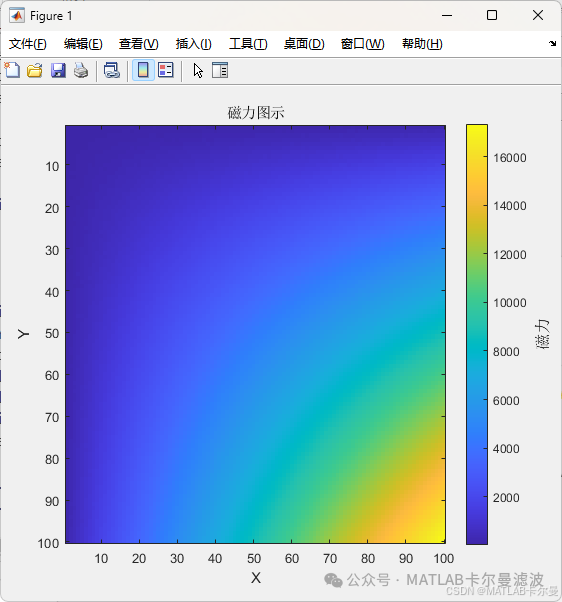
Task: Save the figure using the floppy icon
Action: tap(58, 71)
